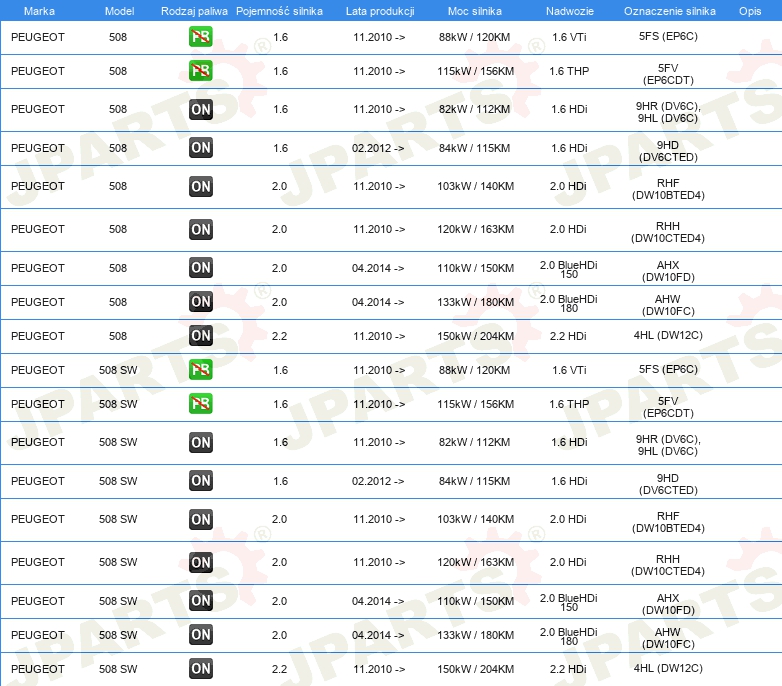The width and height of the screenshot is (782, 686).
Task: Click PEUGEOT in 508 1.6 VTi row
Action: [37, 37]
